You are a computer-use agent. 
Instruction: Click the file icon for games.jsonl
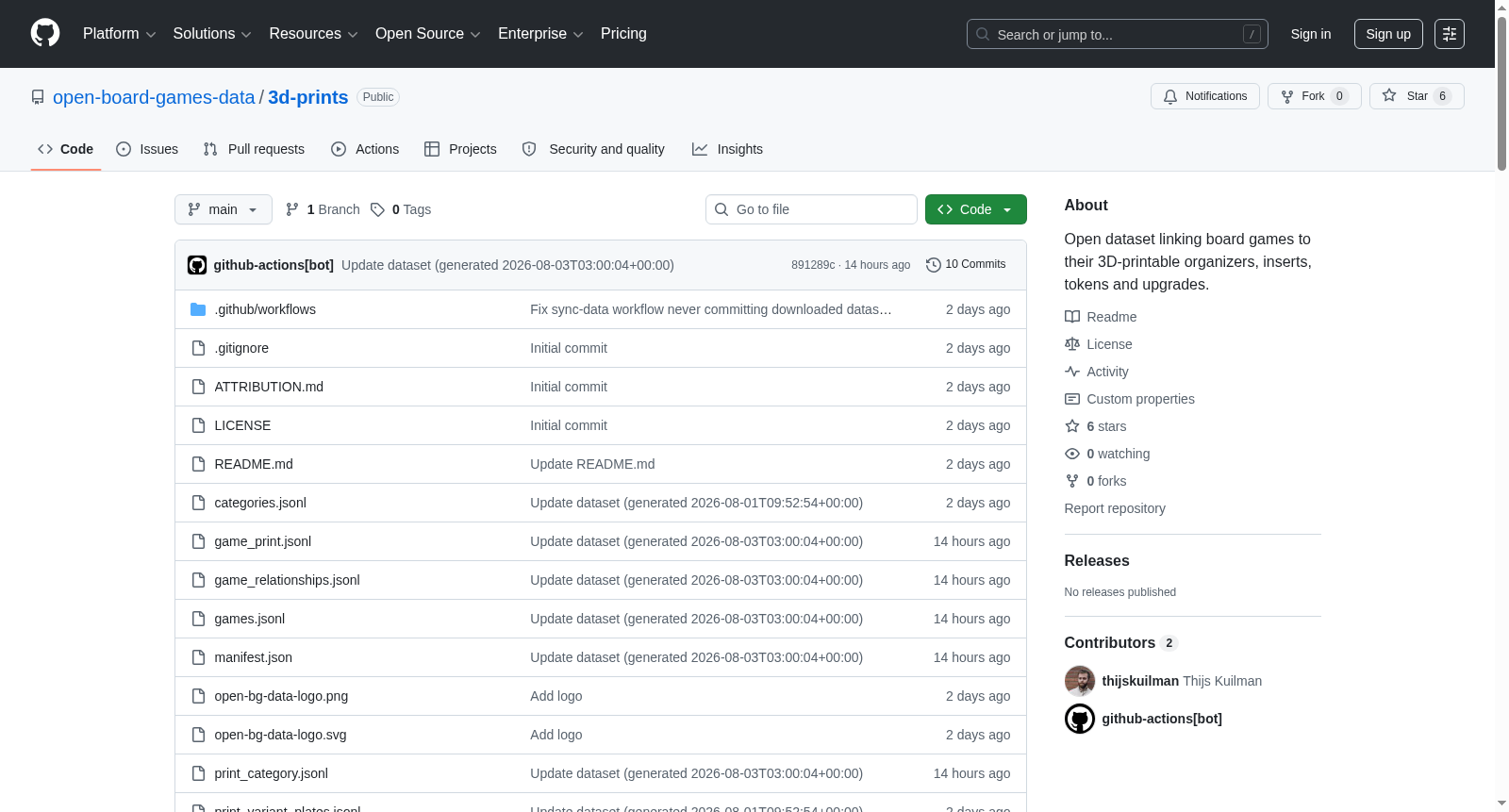coord(198,619)
